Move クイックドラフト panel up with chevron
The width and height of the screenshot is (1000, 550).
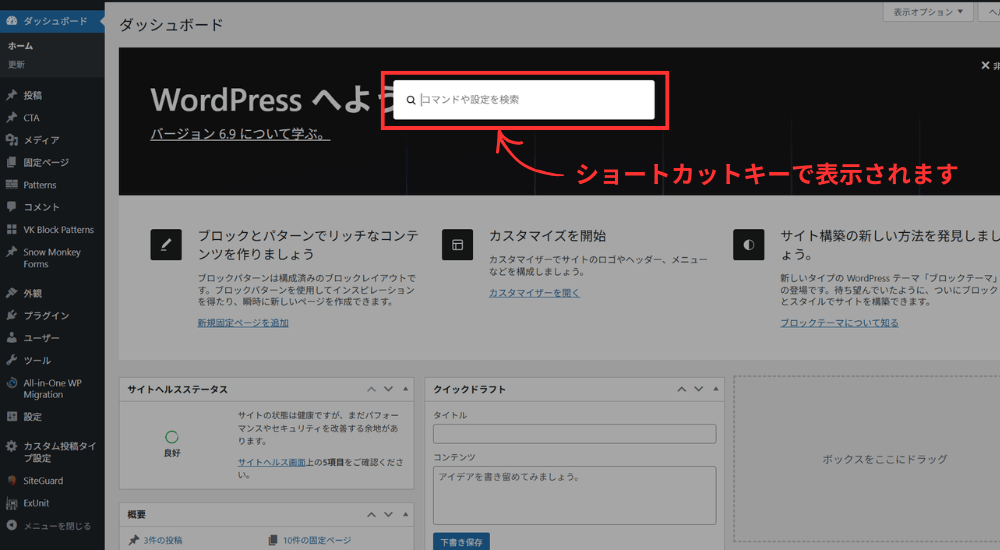point(679,389)
